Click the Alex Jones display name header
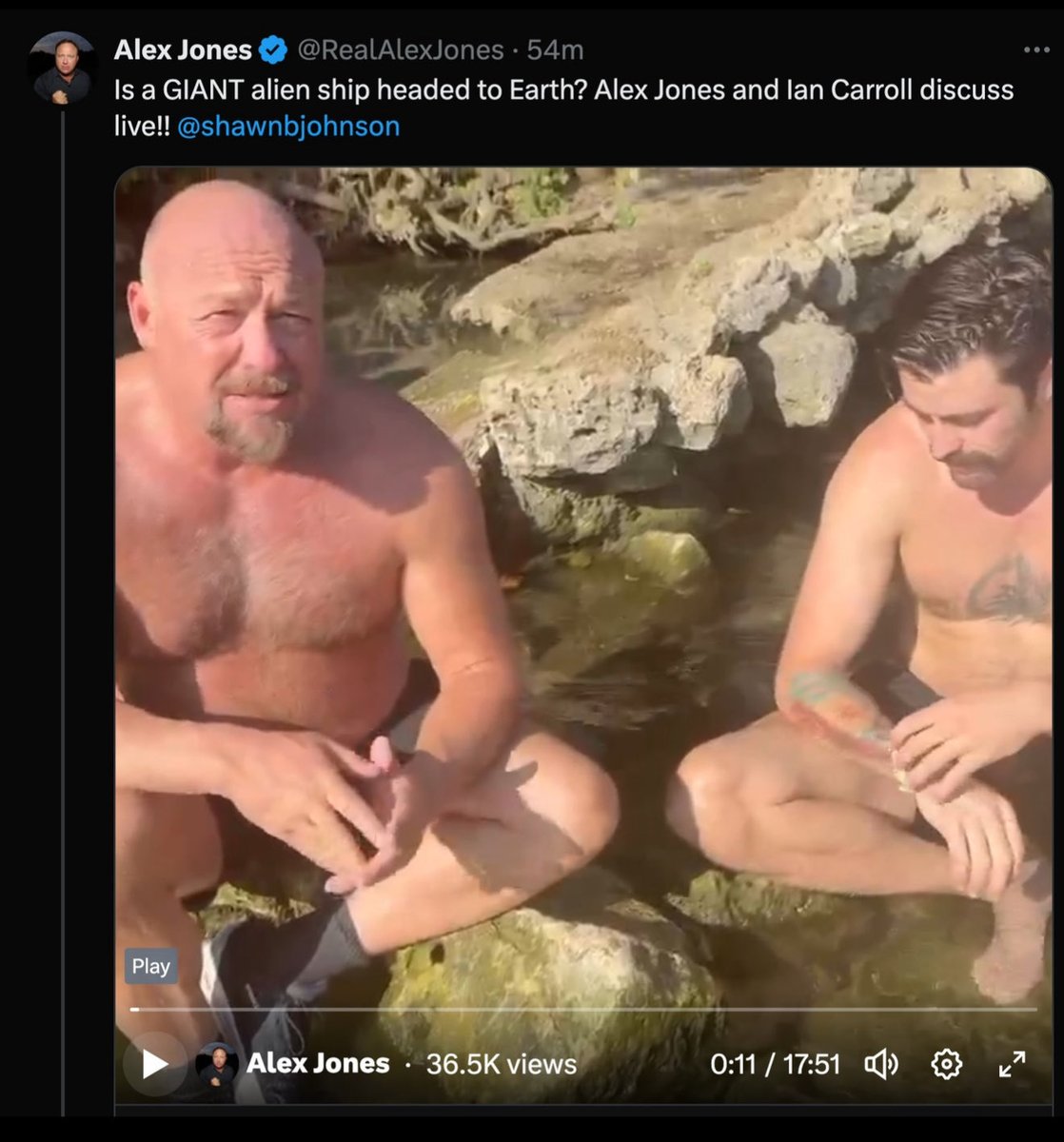 [183, 49]
